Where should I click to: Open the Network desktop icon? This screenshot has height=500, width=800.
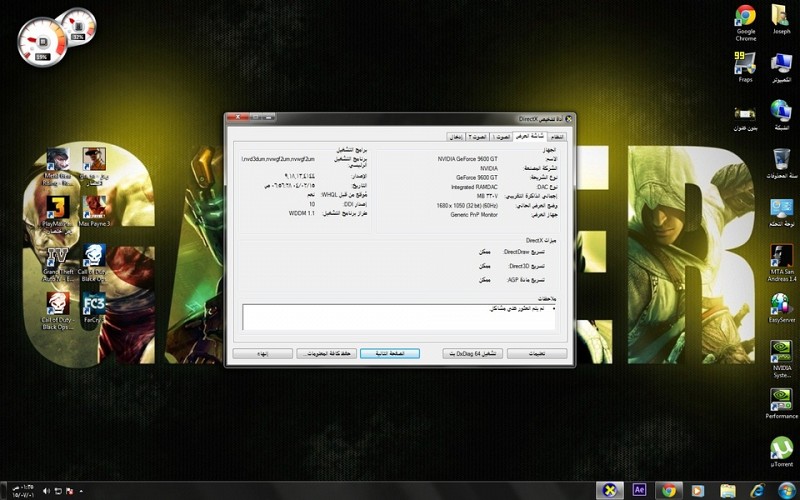click(x=781, y=115)
